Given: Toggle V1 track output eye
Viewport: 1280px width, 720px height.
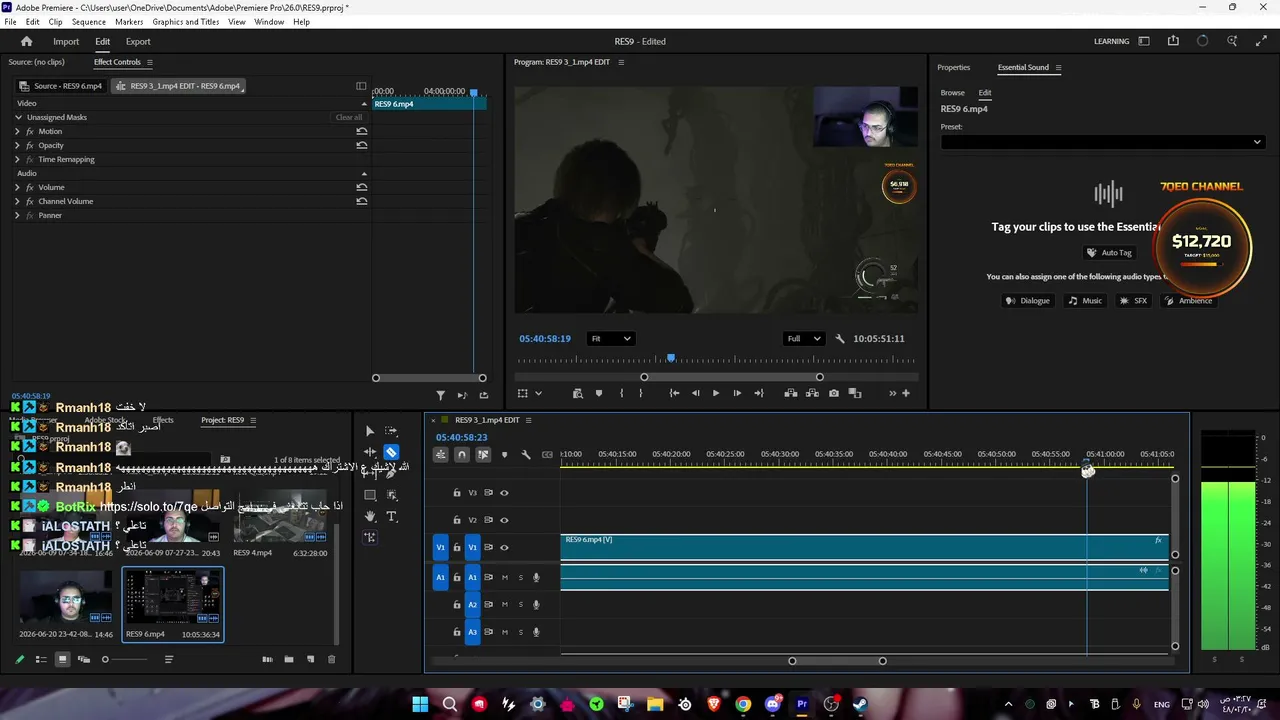Looking at the screenshot, I should tap(504, 547).
